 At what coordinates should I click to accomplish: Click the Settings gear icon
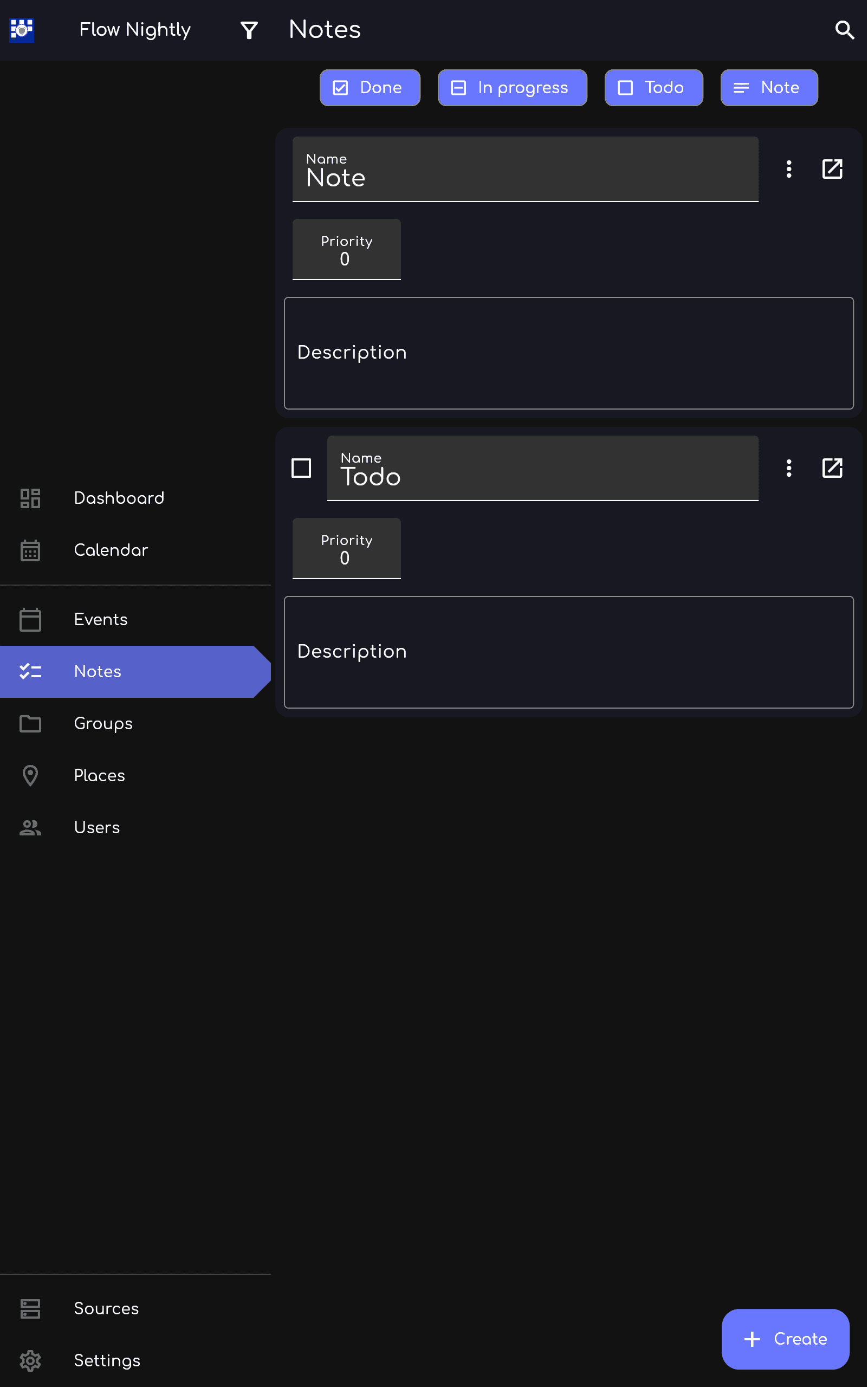point(30,1360)
